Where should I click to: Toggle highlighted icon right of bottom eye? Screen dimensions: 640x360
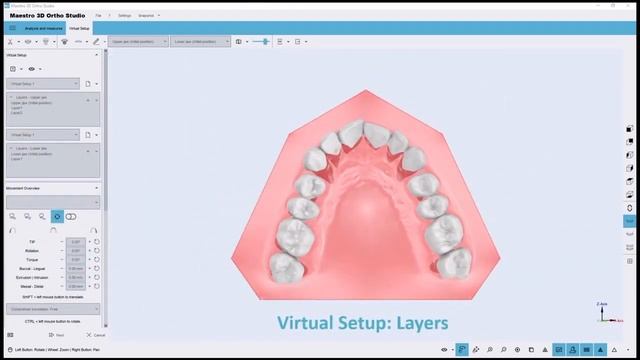[462, 349]
